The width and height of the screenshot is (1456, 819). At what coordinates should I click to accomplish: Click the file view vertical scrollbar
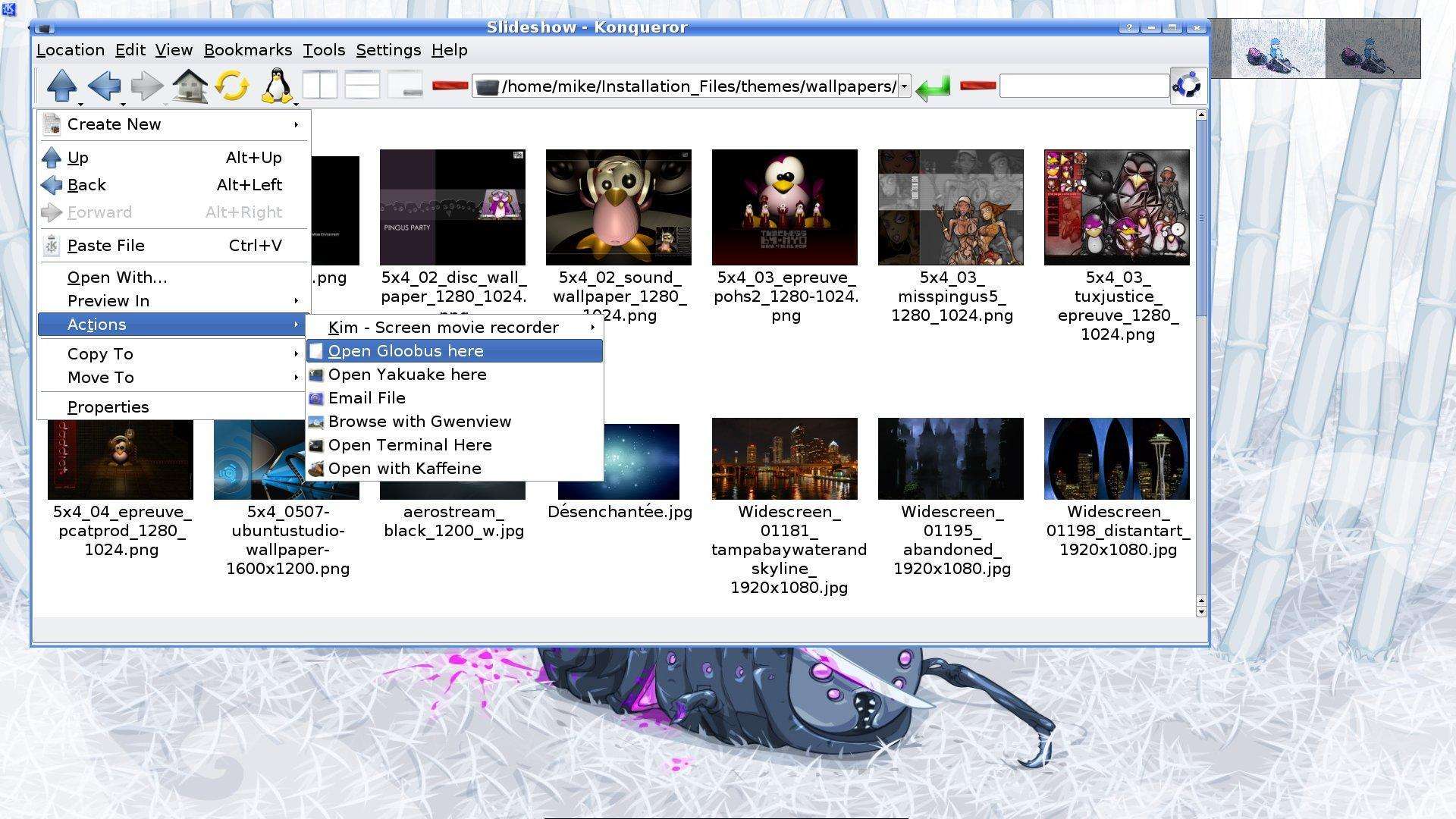coord(1200,362)
